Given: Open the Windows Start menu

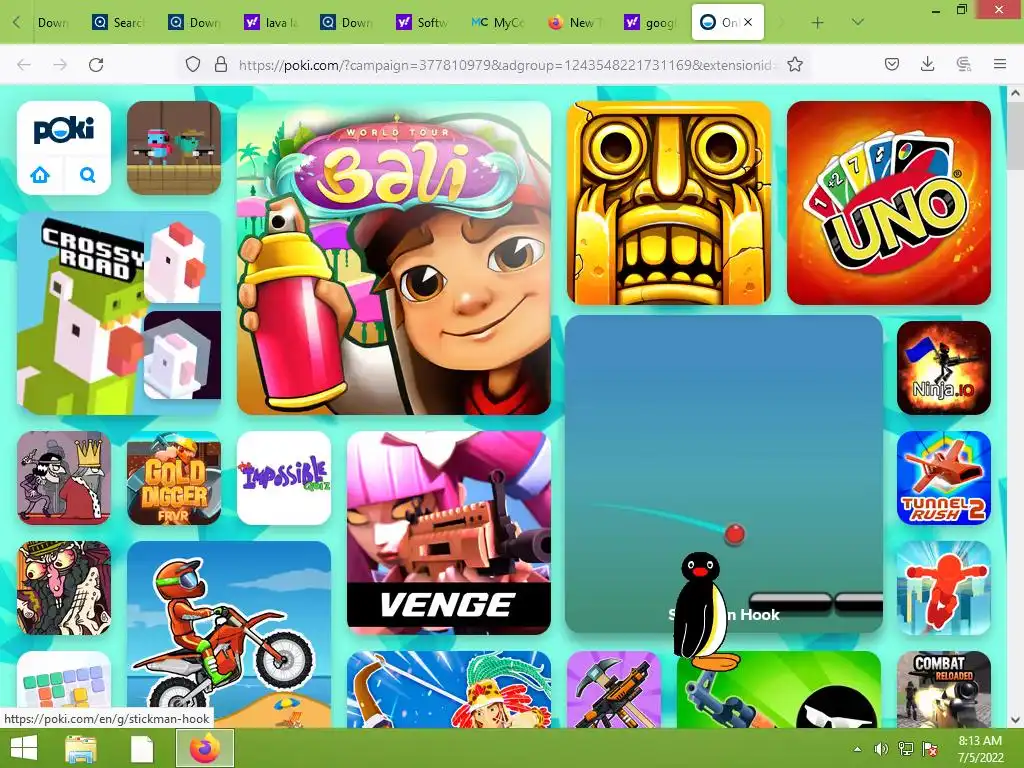Looking at the screenshot, I should [24, 748].
